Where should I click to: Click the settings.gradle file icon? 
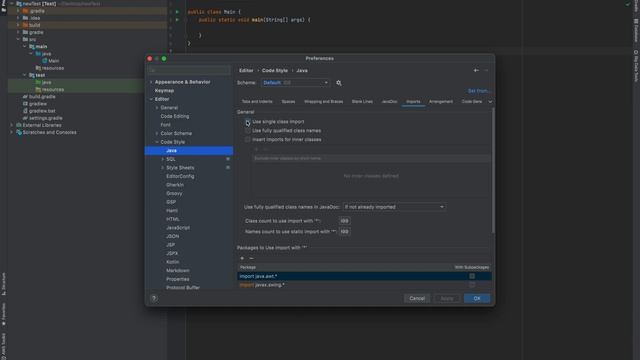(x=25, y=118)
